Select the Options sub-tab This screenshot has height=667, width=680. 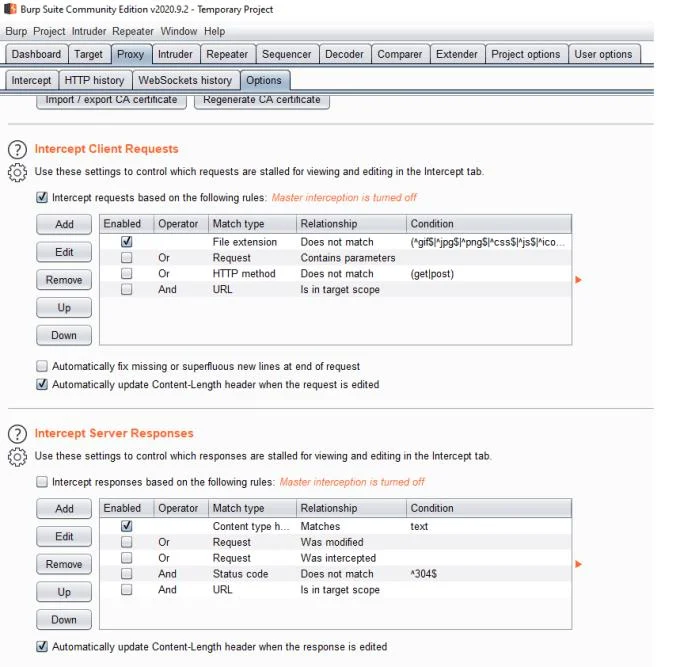click(264, 80)
